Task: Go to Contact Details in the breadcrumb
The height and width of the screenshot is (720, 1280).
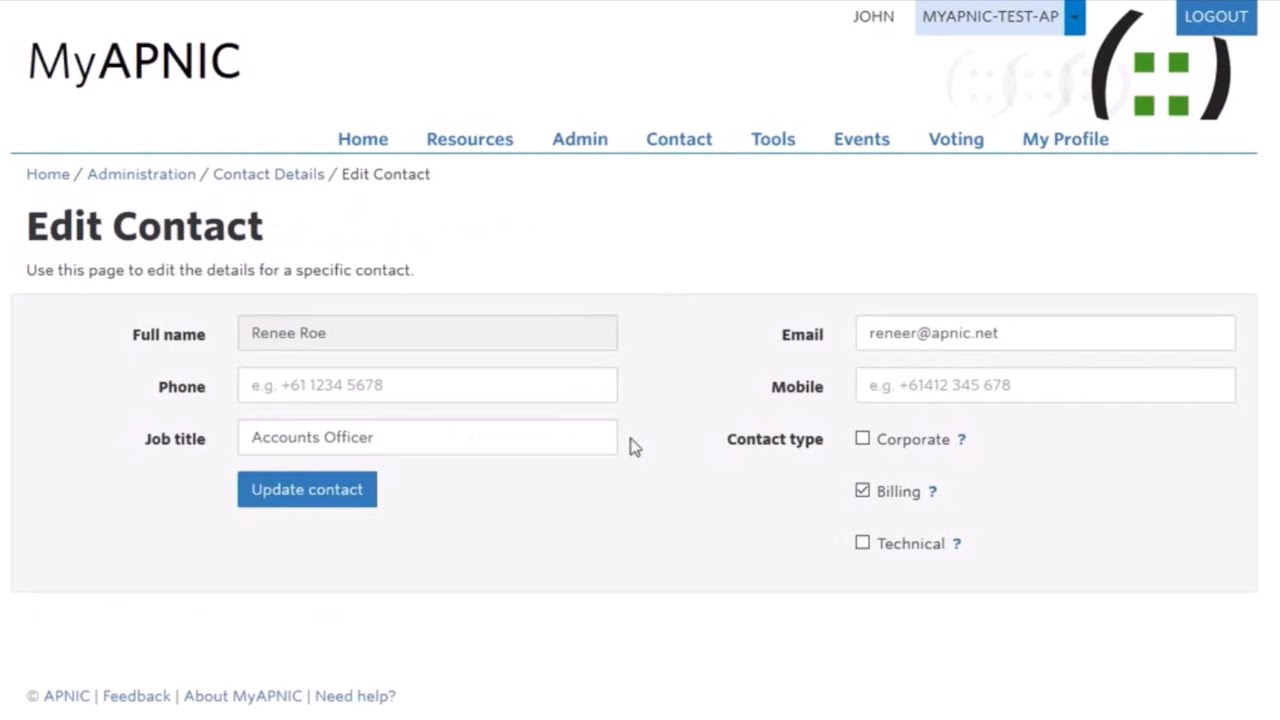Action: pos(269,174)
